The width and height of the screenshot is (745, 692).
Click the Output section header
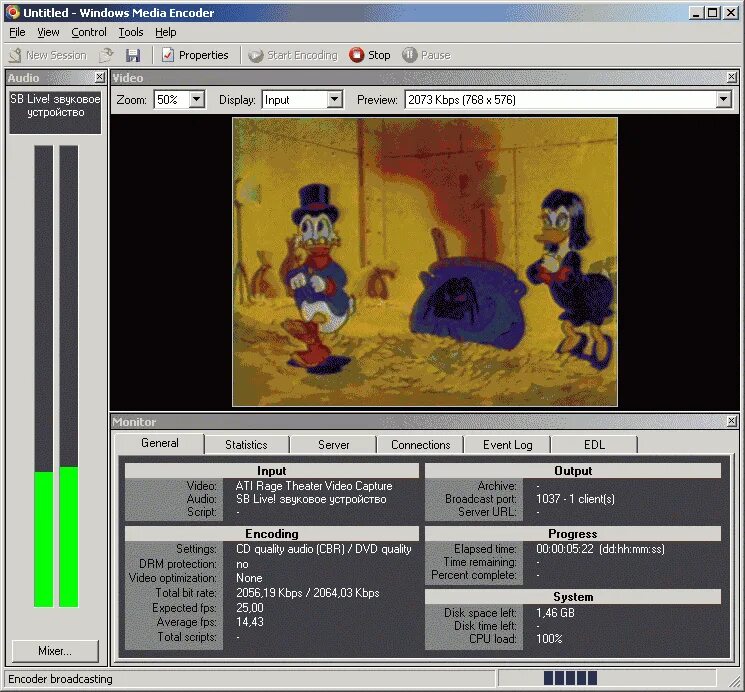tap(573, 471)
